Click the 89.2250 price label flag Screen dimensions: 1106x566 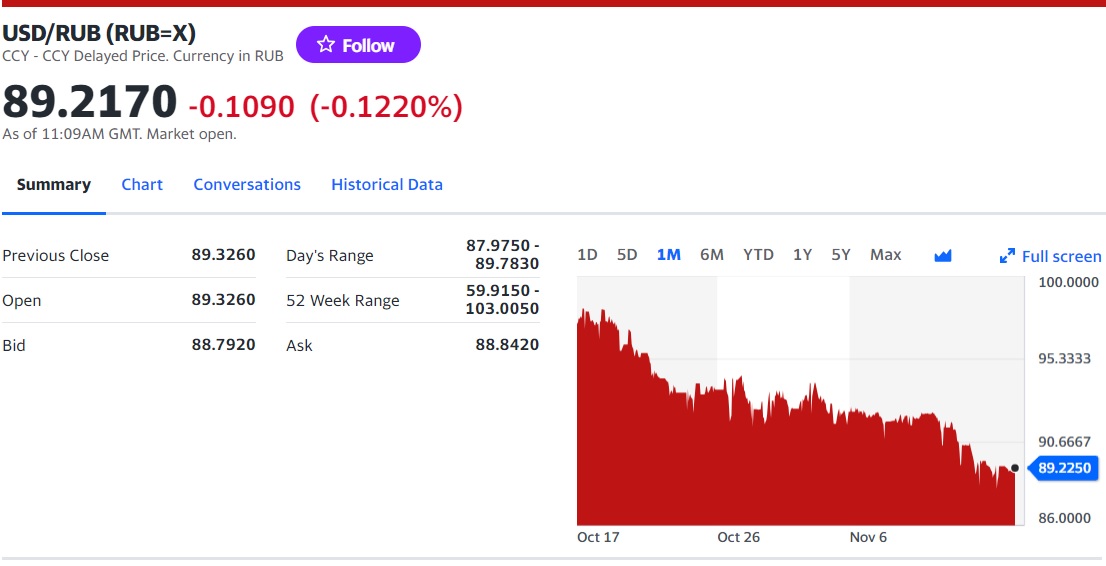point(1064,468)
